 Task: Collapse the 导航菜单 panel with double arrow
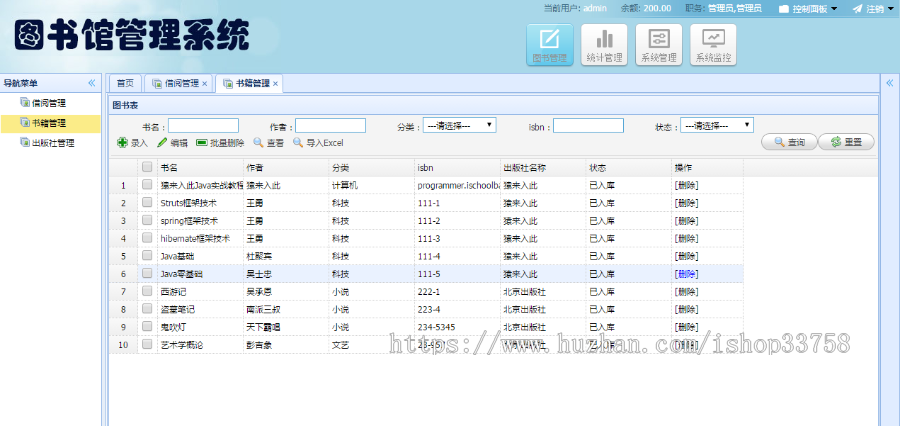pos(92,83)
